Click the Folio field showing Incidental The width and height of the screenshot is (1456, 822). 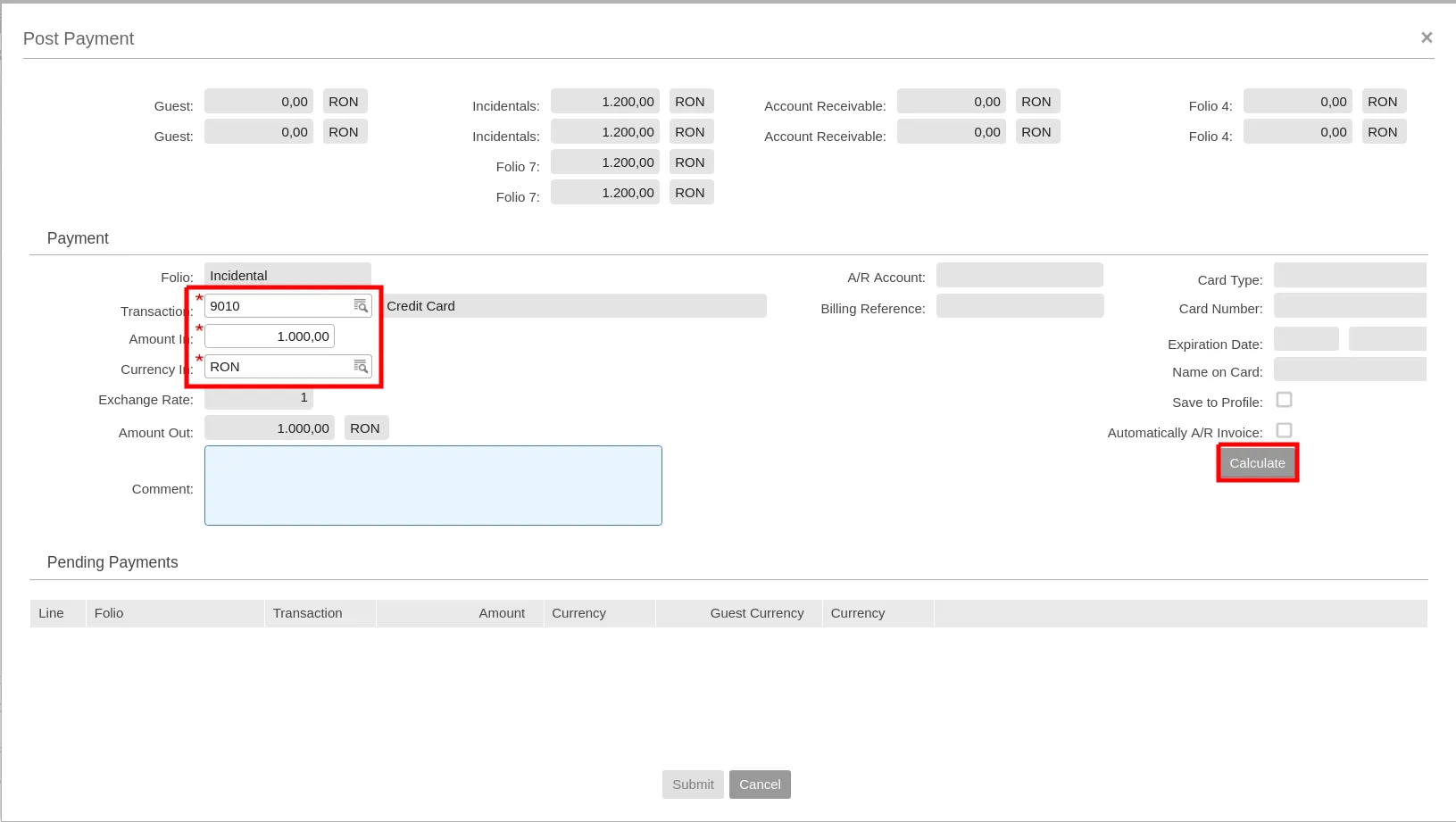(287, 275)
